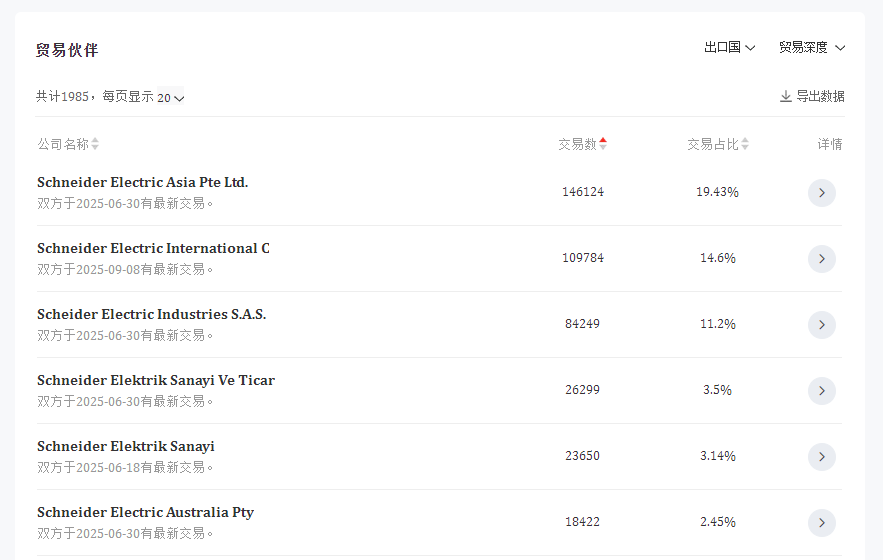Open Schneider Electric Australia Pty company name
The image size is (883, 560).
coord(145,512)
